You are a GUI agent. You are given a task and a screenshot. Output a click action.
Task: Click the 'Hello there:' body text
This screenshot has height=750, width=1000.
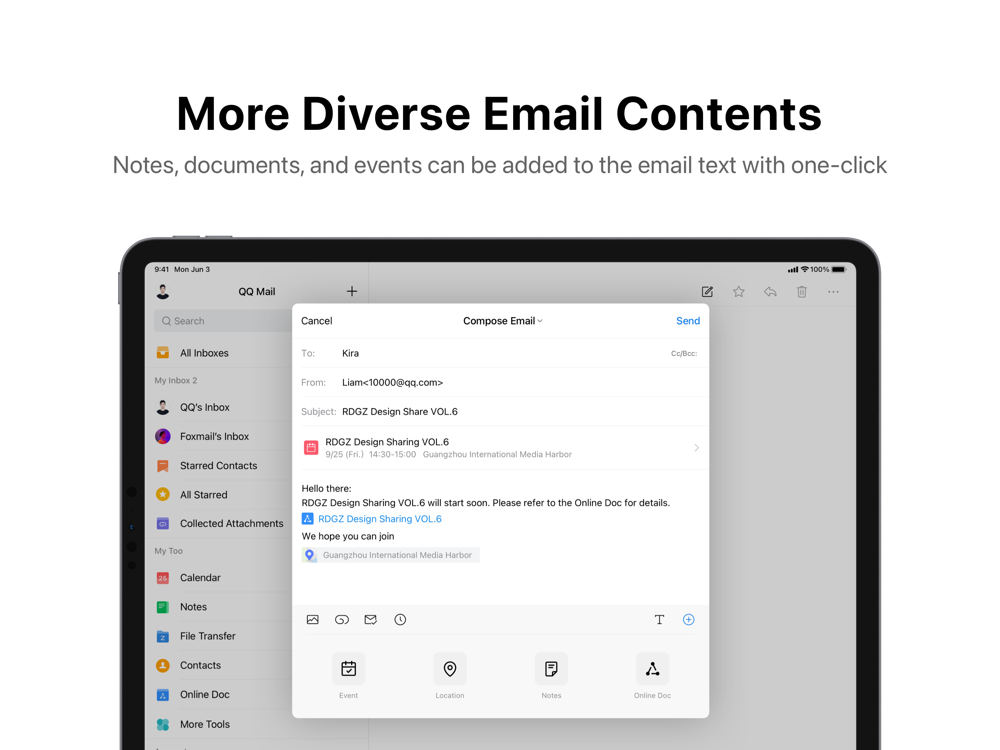click(327, 489)
